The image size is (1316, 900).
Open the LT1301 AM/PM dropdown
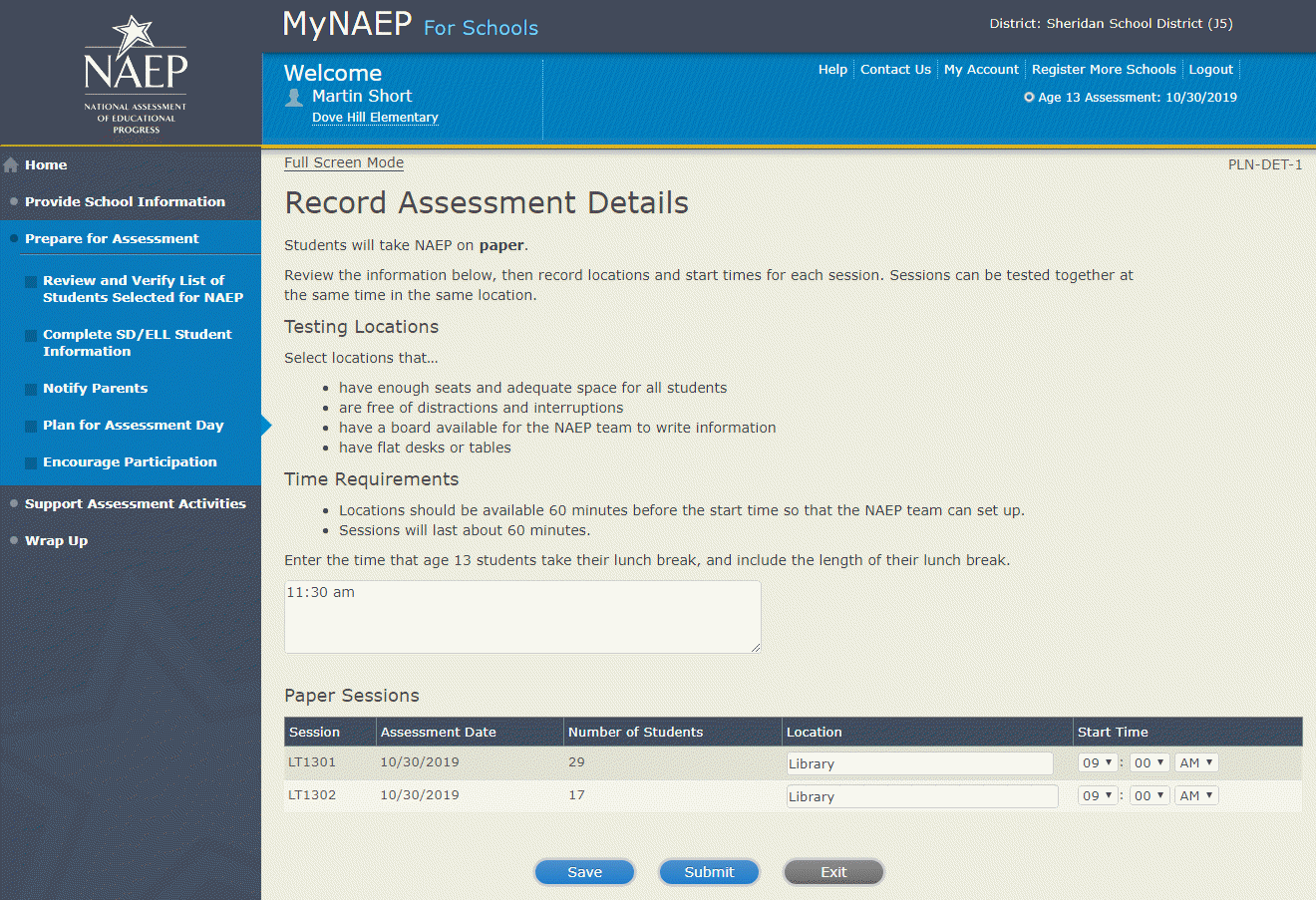tap(1195, 763)
